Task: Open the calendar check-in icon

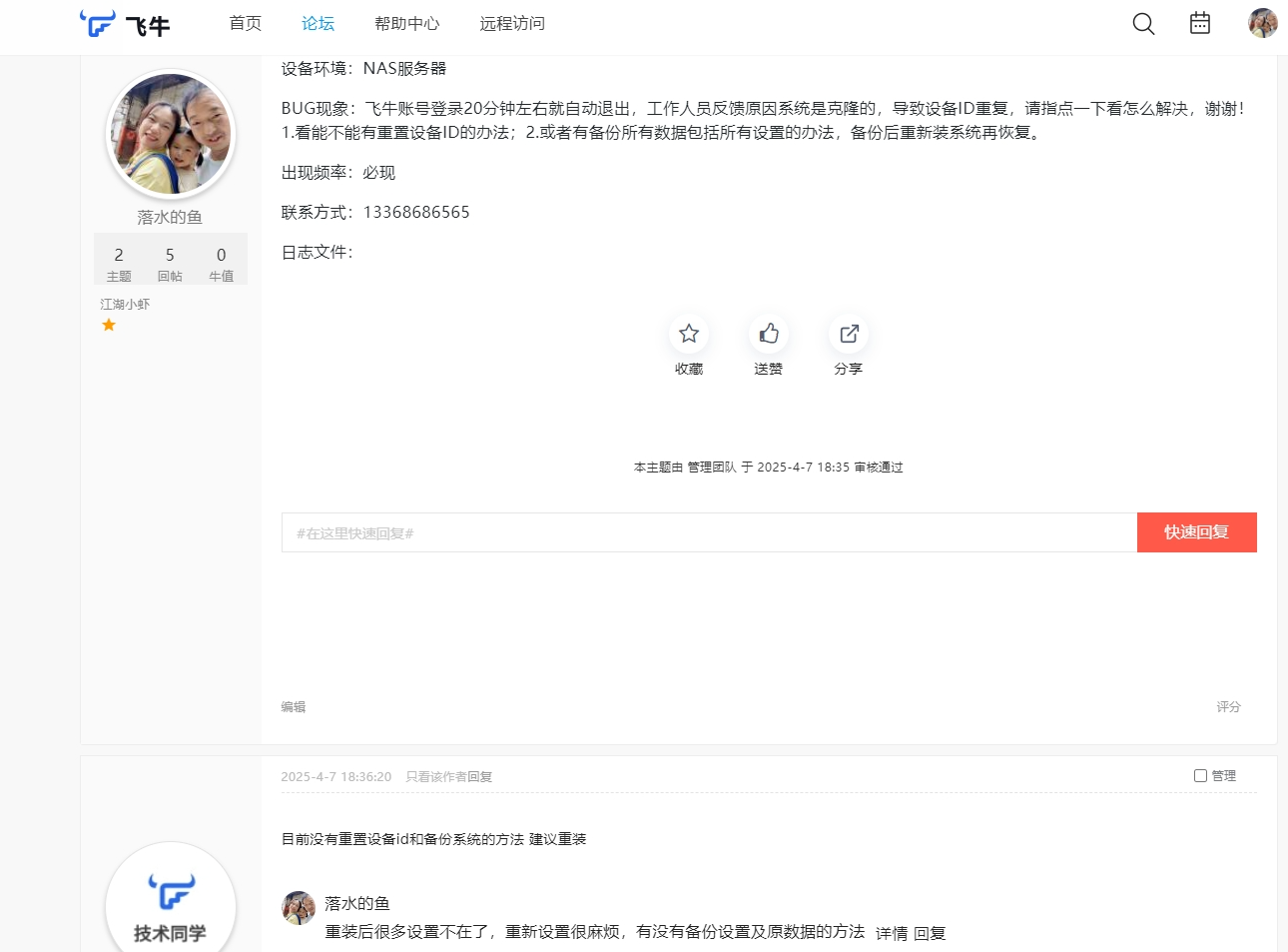Action: [x=1200, y=23]
